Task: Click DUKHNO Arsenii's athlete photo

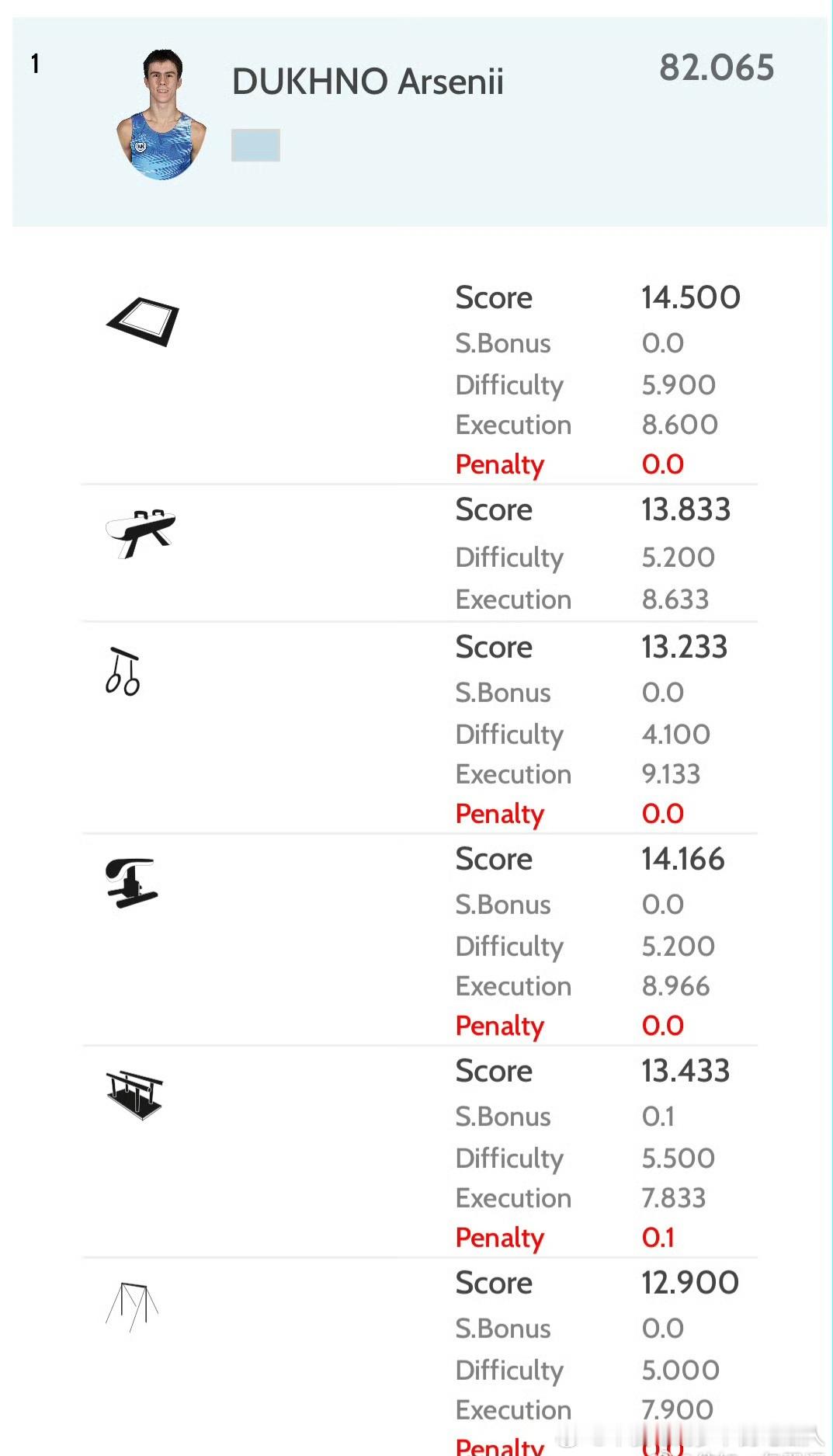Action: coord(161,115)
